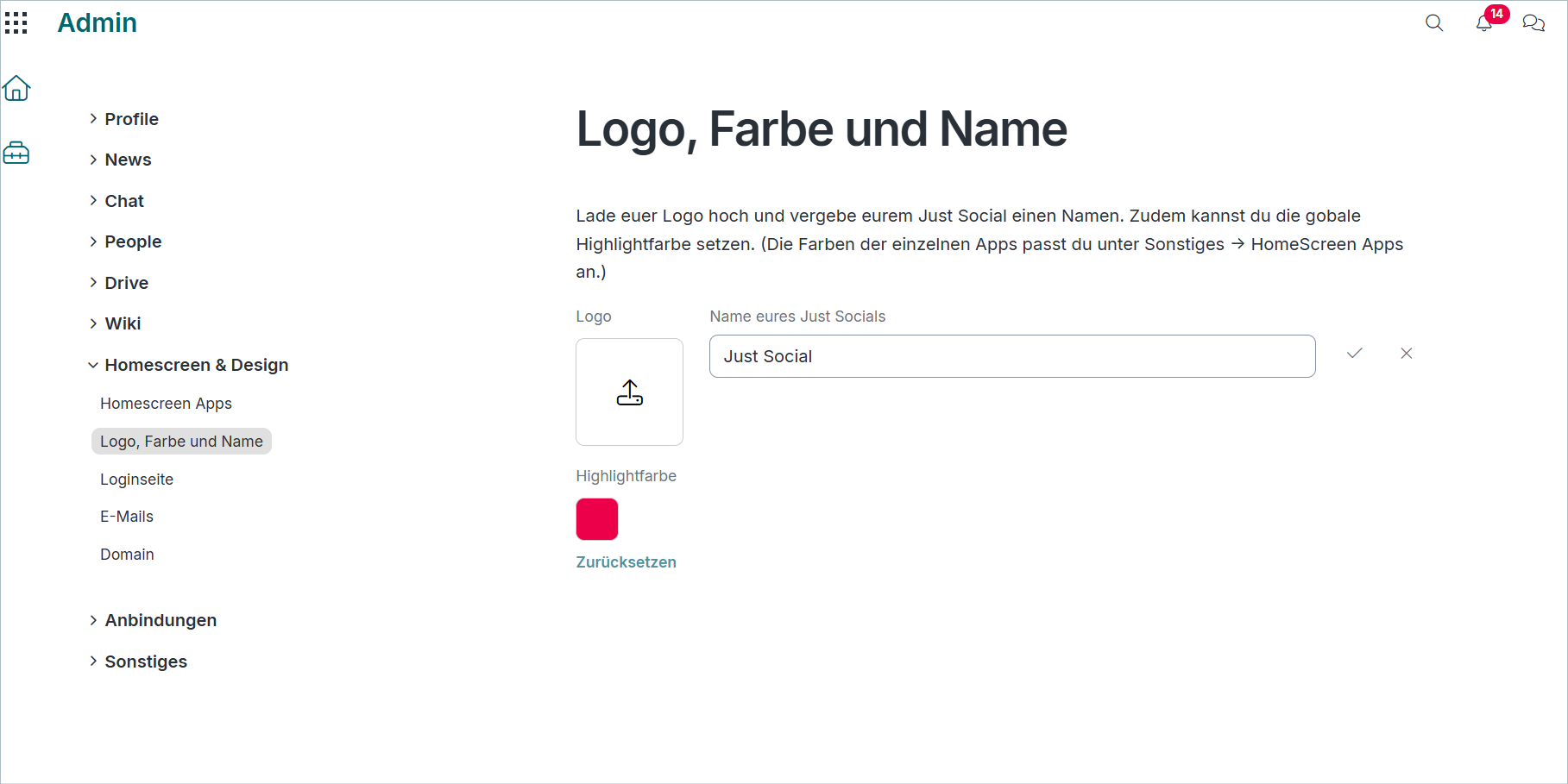Click the search magnifier icon
1568x784 pixels.
coord(1434,23)
